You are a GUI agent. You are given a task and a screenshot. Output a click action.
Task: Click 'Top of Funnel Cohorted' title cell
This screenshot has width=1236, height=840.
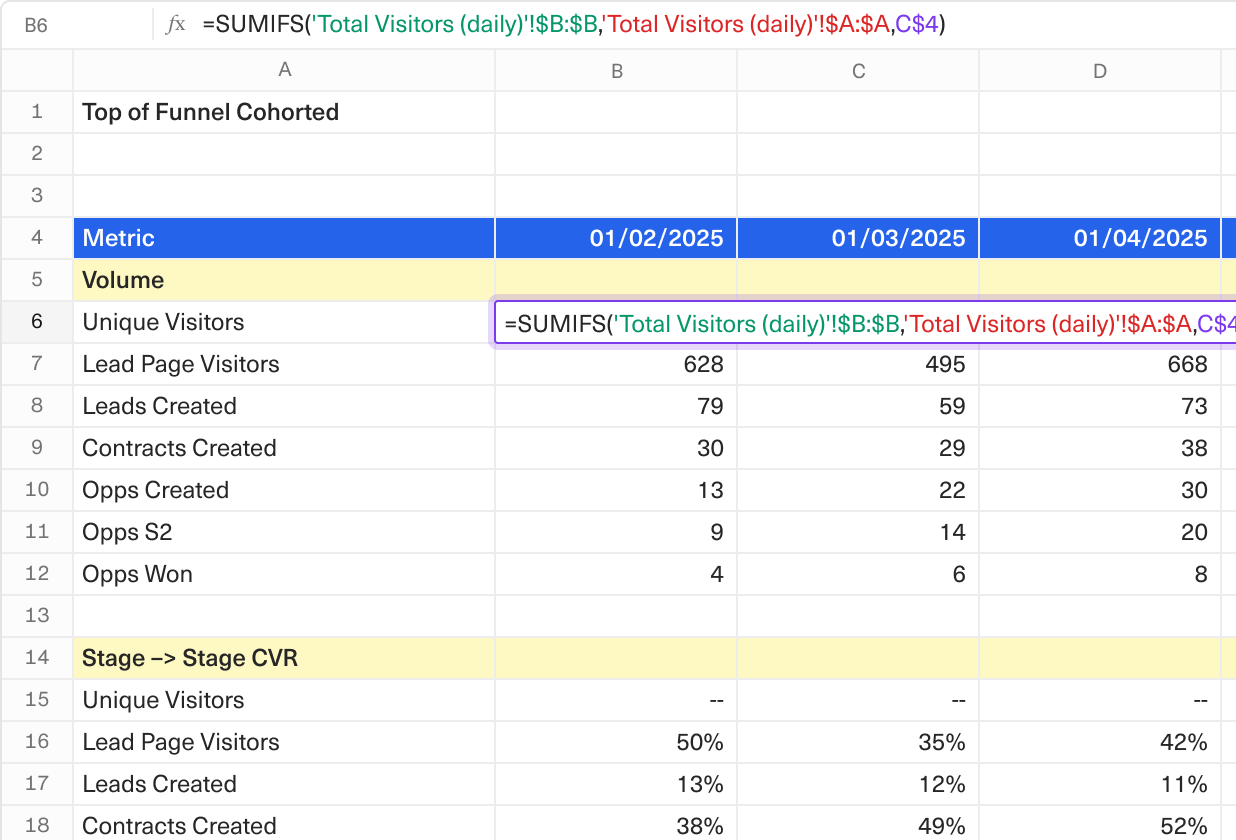coord(285,112)
